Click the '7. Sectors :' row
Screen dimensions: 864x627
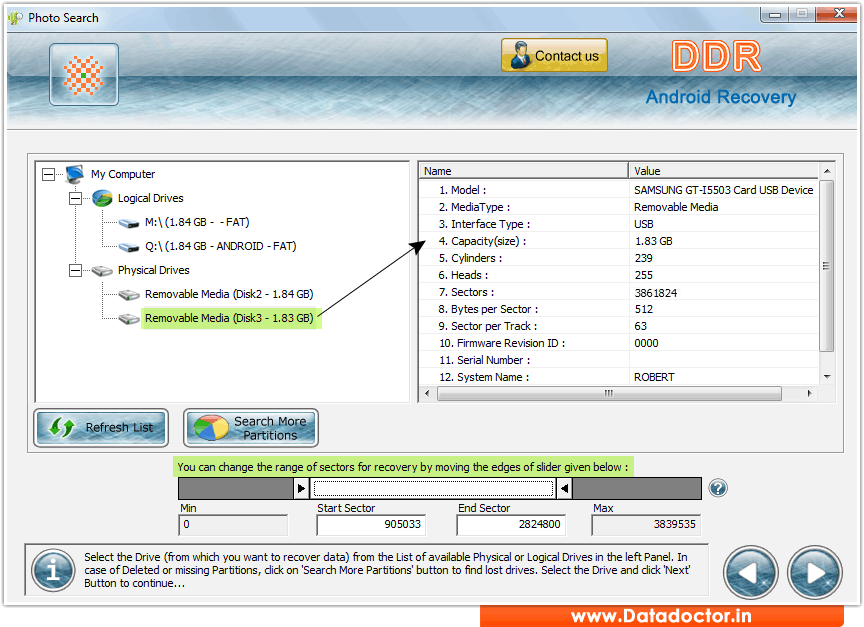tap(618, 293)
